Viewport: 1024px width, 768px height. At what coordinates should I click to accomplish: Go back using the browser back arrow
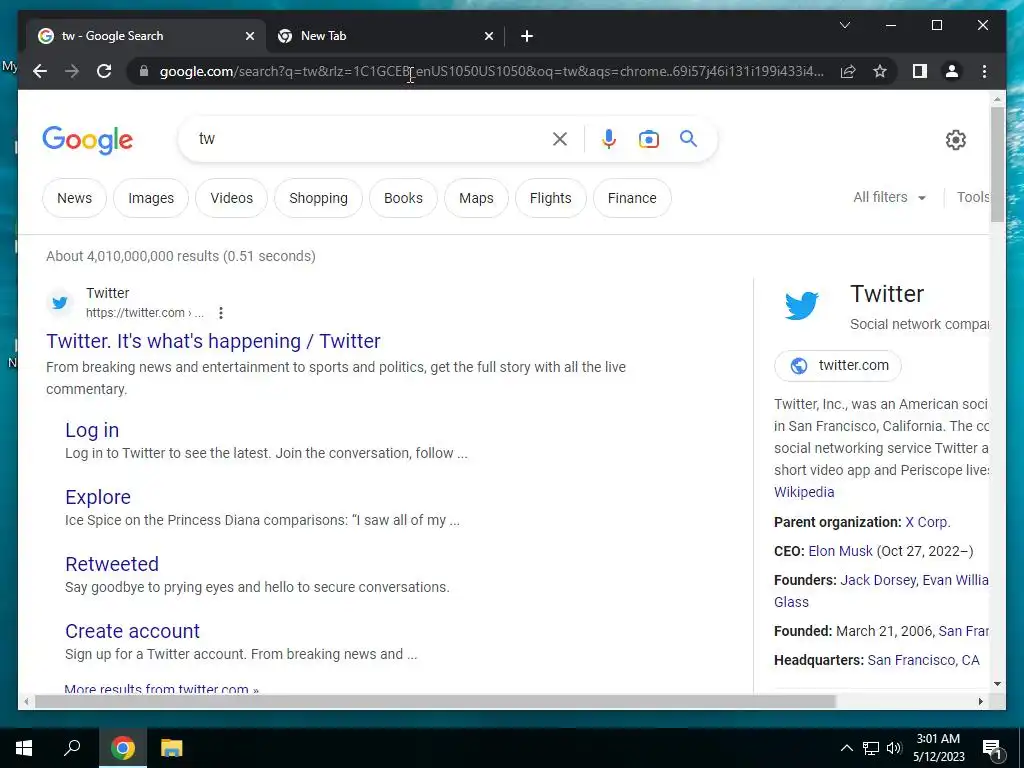coord(40,71)
